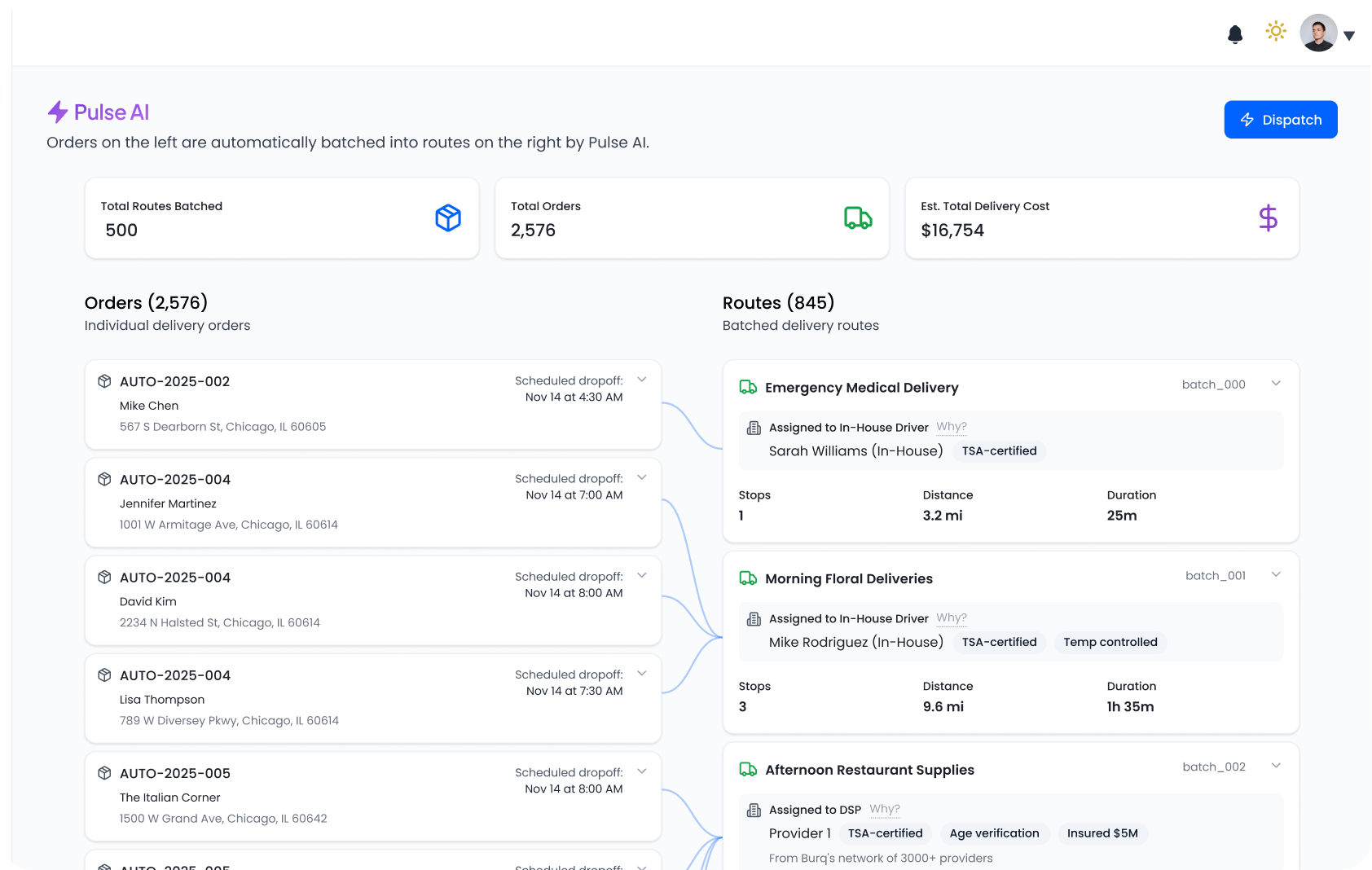The image size is (1372, 870).
Task: Expand Lisa Thompson's order card chevron
Action: coord(642,673)
